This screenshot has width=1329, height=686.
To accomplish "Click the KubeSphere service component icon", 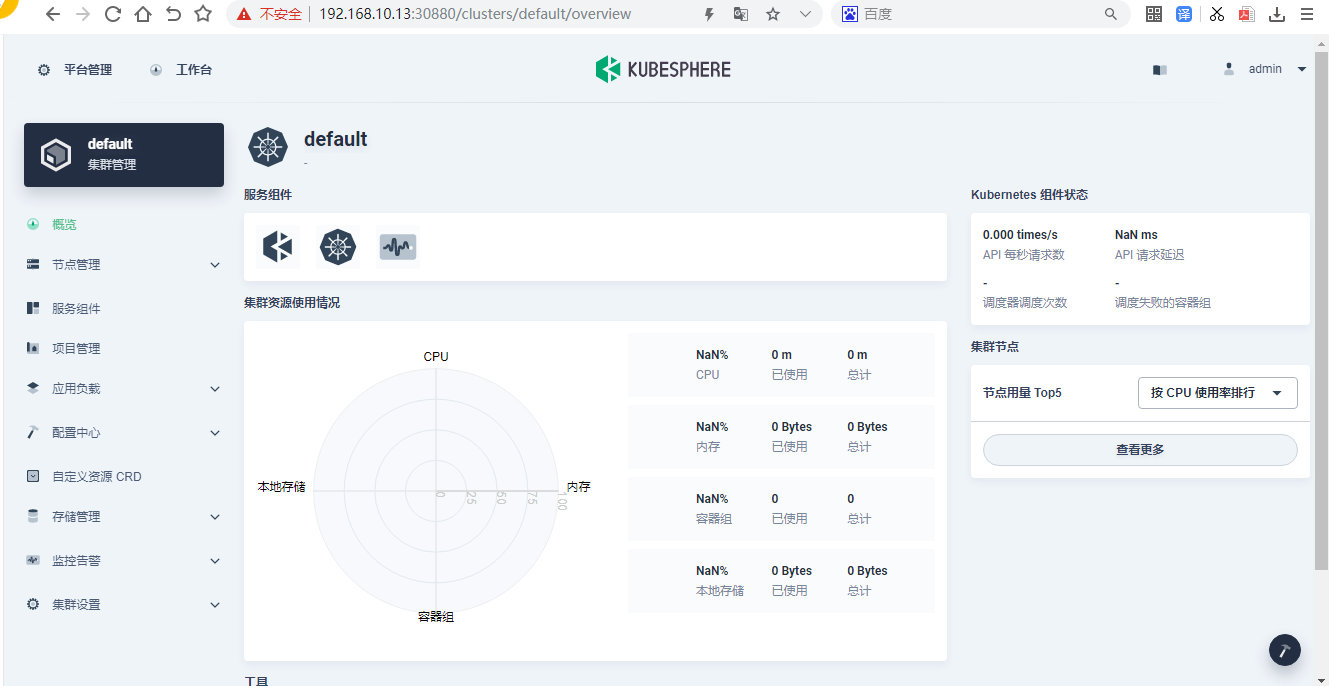I will click(277, 247).
